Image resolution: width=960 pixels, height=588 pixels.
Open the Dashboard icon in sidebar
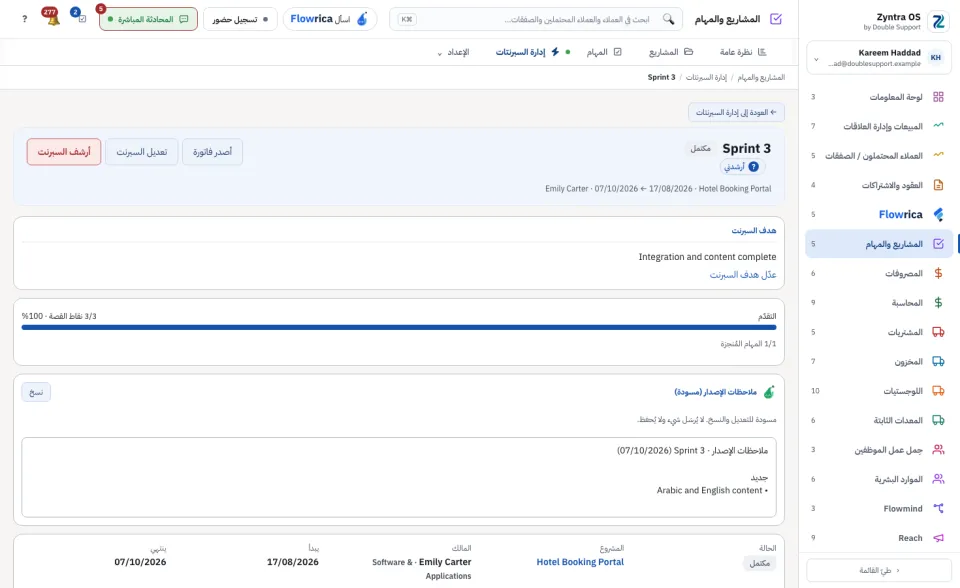(x=938, y=97)
